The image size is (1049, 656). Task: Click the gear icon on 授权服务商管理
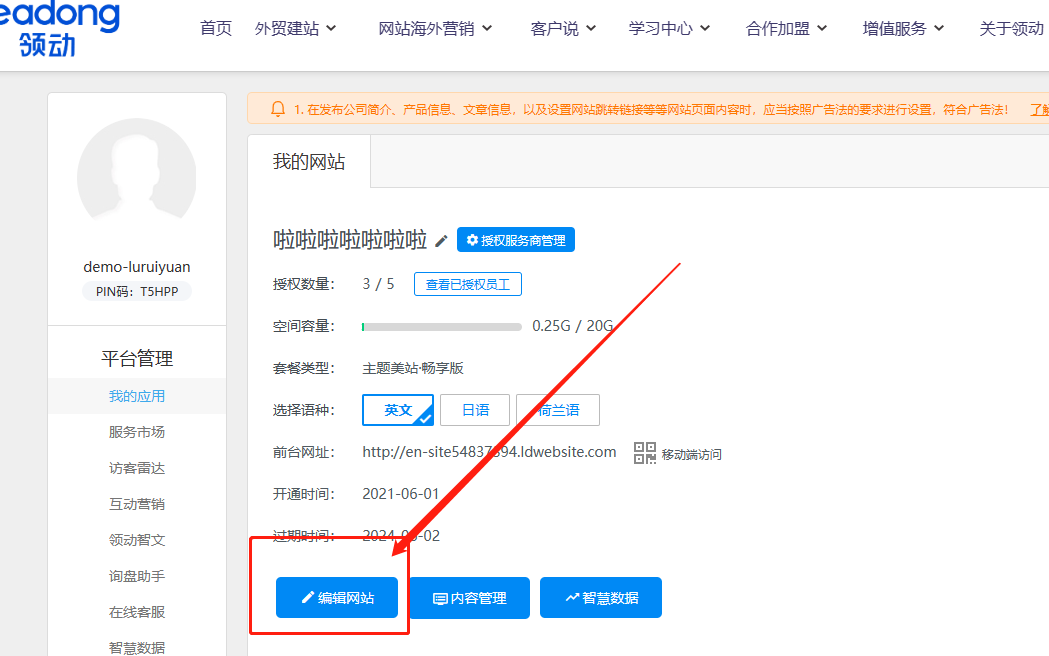(x=470, y=239)
